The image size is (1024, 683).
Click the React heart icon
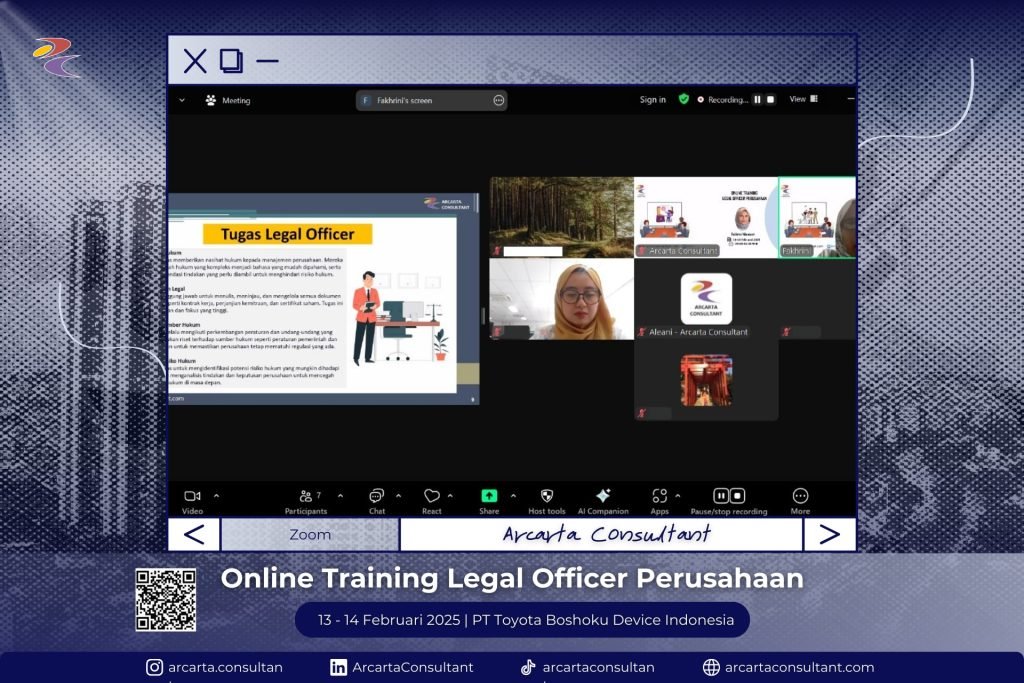(431, 496)
